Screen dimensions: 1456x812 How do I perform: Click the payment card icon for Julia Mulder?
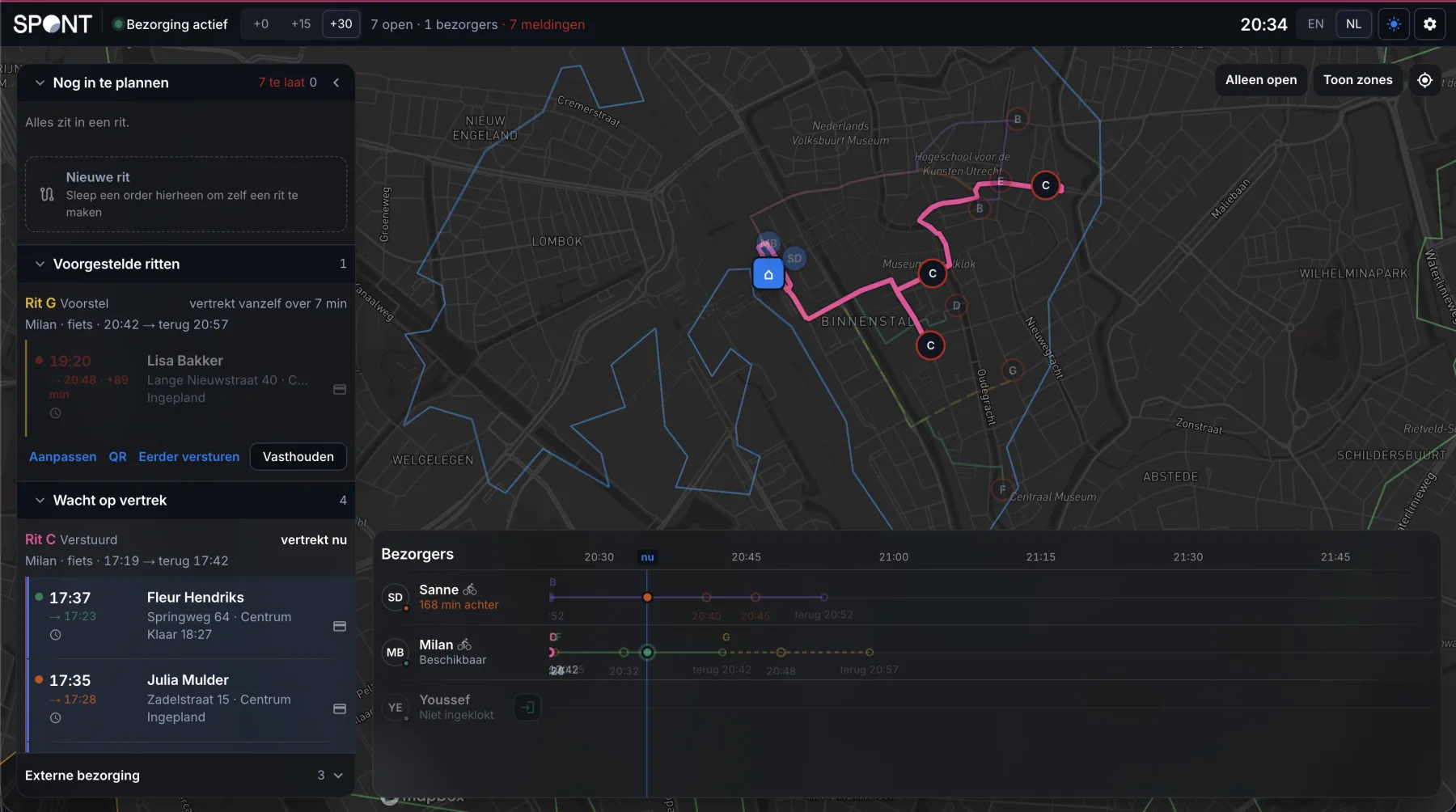340,709
